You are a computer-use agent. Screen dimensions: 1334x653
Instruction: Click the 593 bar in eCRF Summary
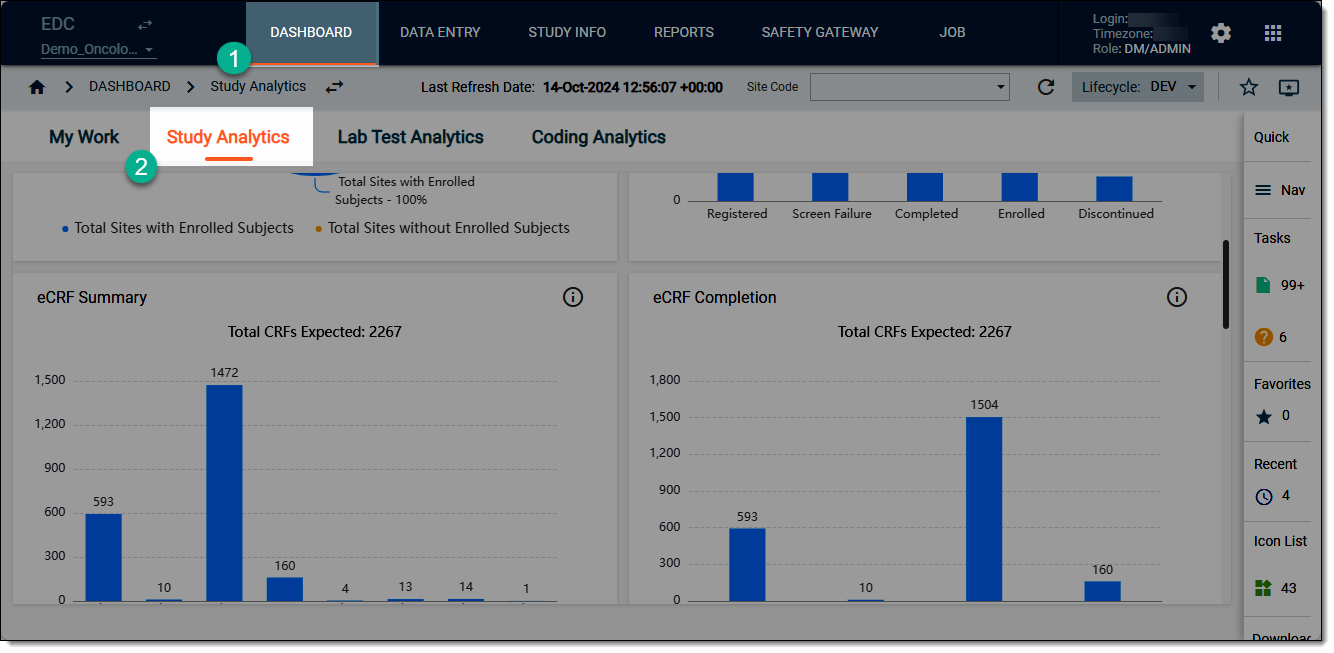(103, 557)
